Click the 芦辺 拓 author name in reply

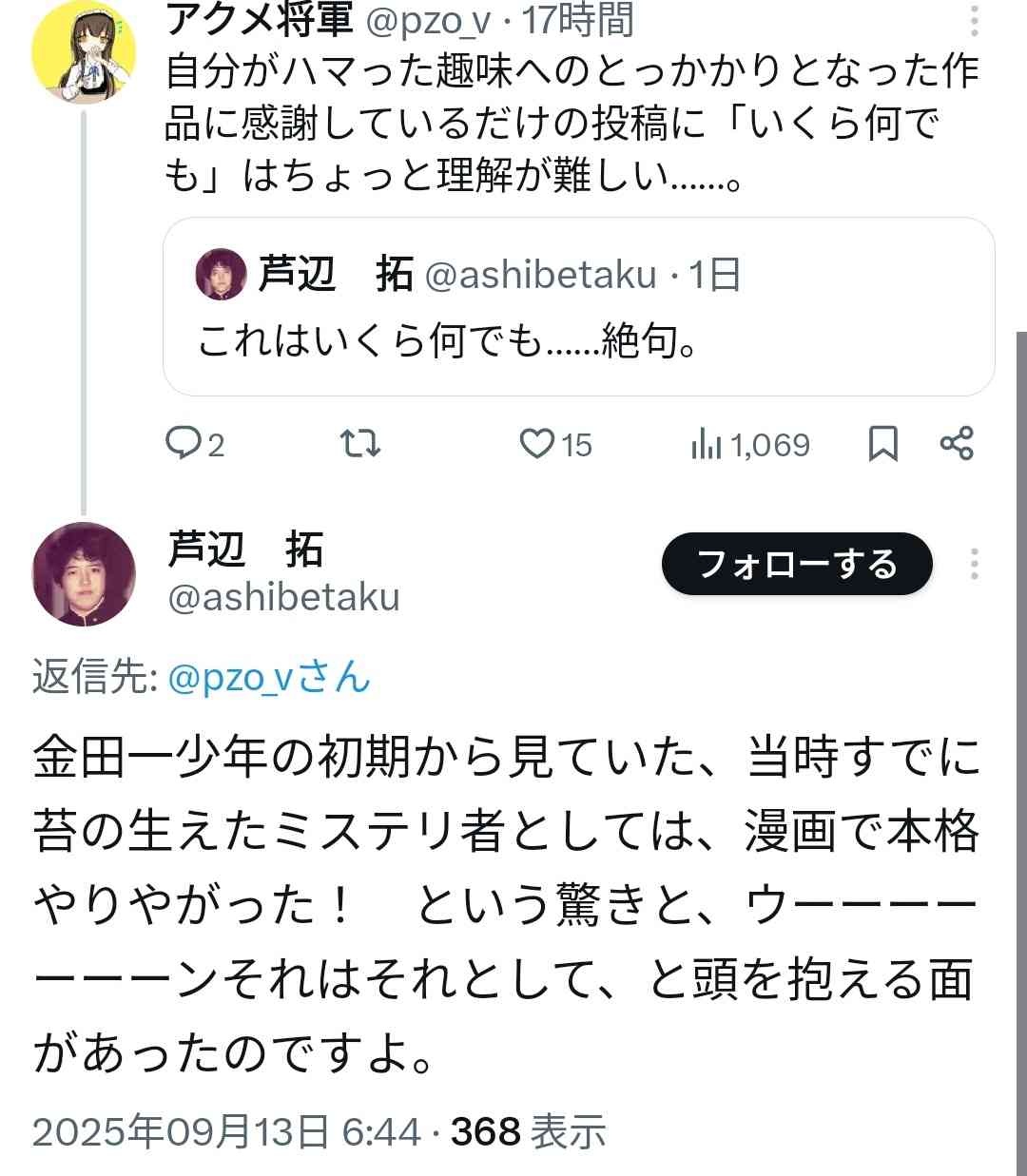coord(245,550)
